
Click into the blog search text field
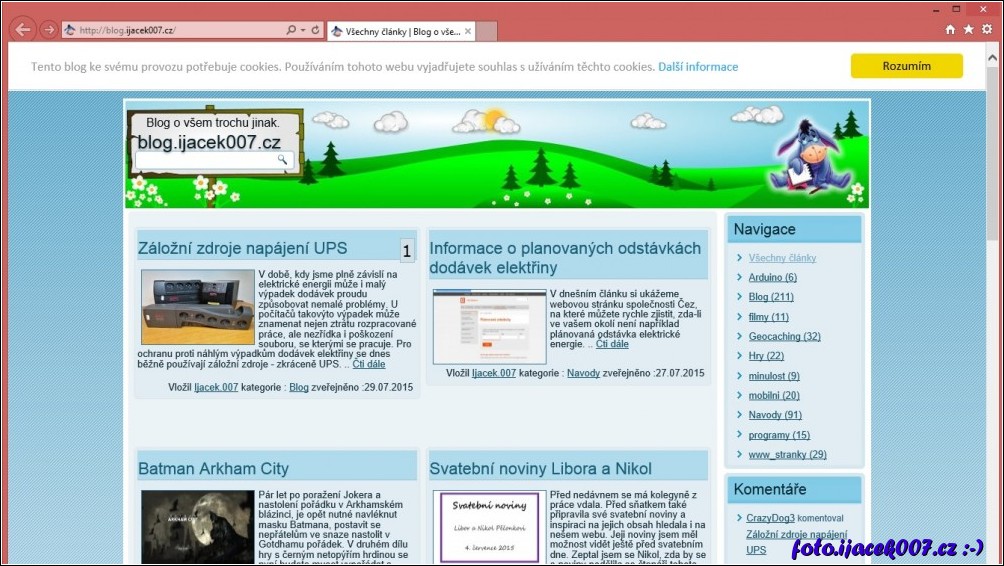click(x=205, y=159)
